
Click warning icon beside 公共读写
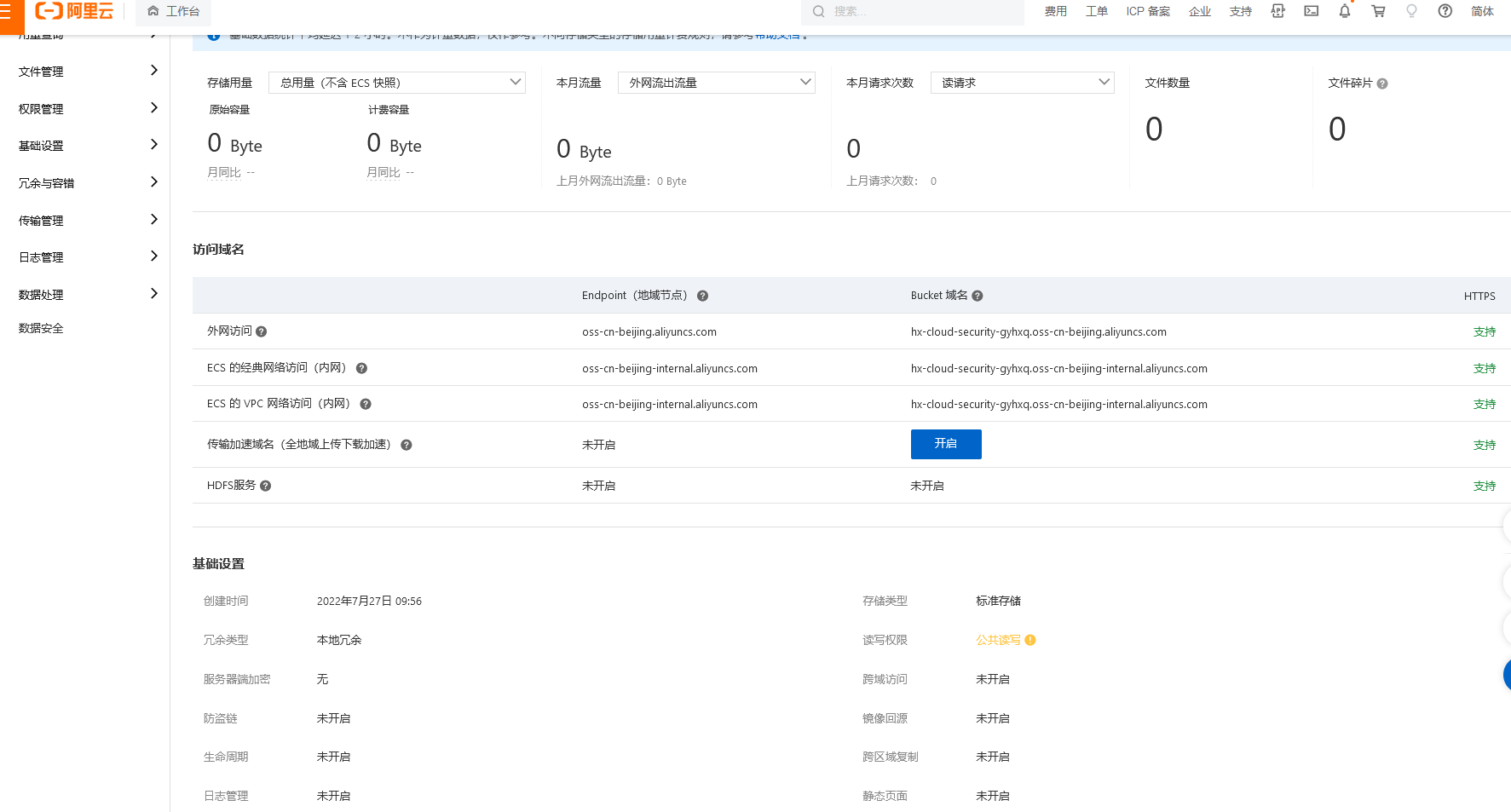pyautogui.click(x=1030, y=640)
